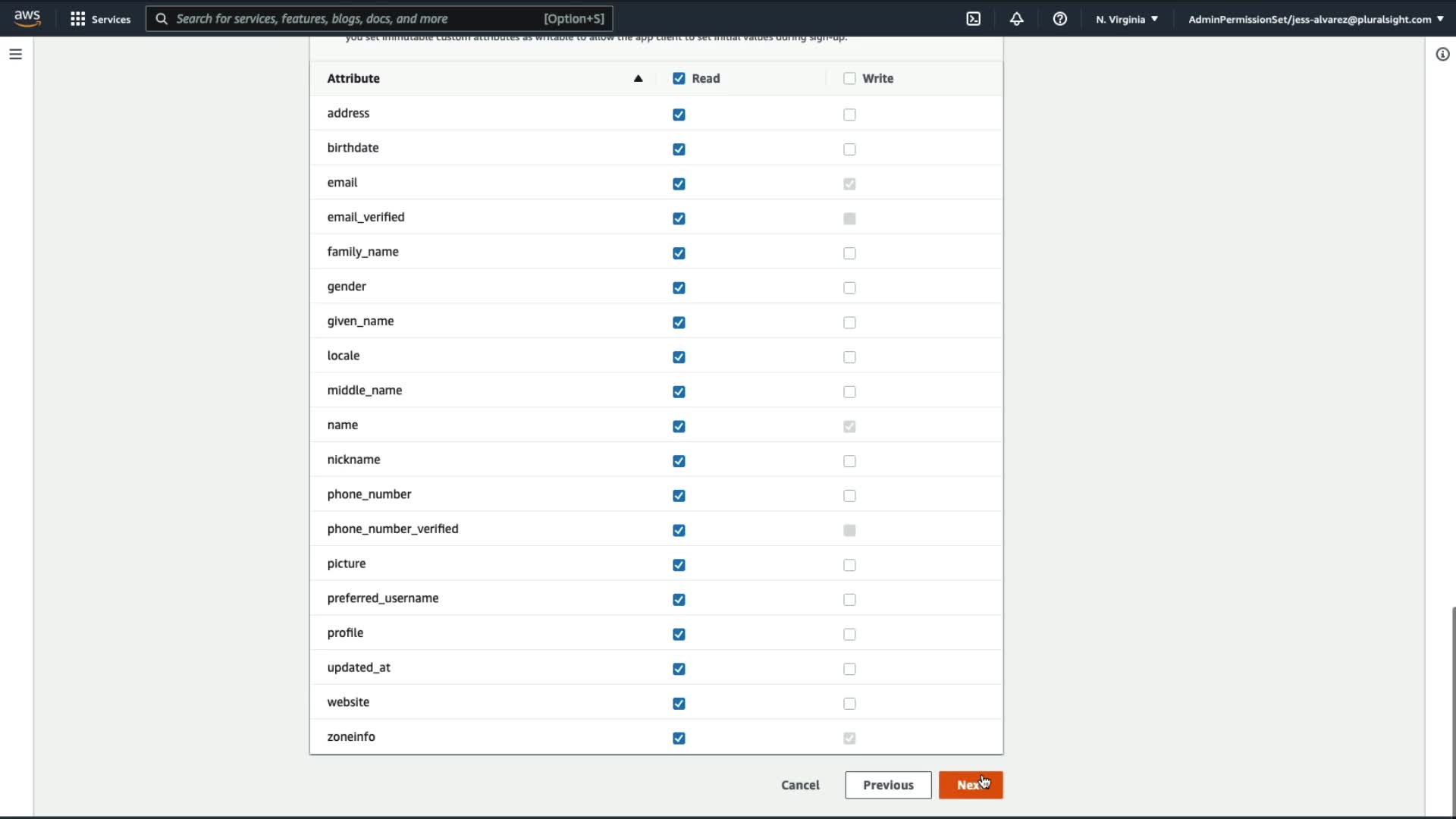Screen dimensions: 1456x819
Task: Click the Cancel link
Action: click(x=800, y=785)
